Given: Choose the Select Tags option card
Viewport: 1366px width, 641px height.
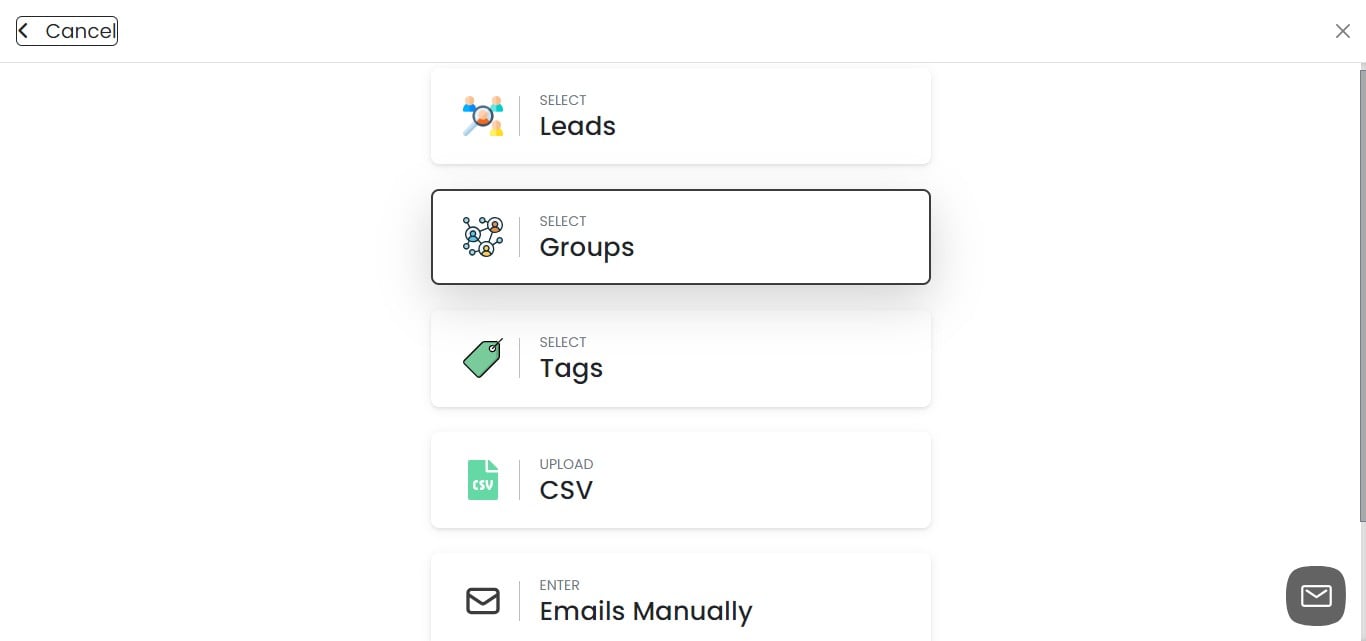Looking at the screenshot, I should (680, 358).
